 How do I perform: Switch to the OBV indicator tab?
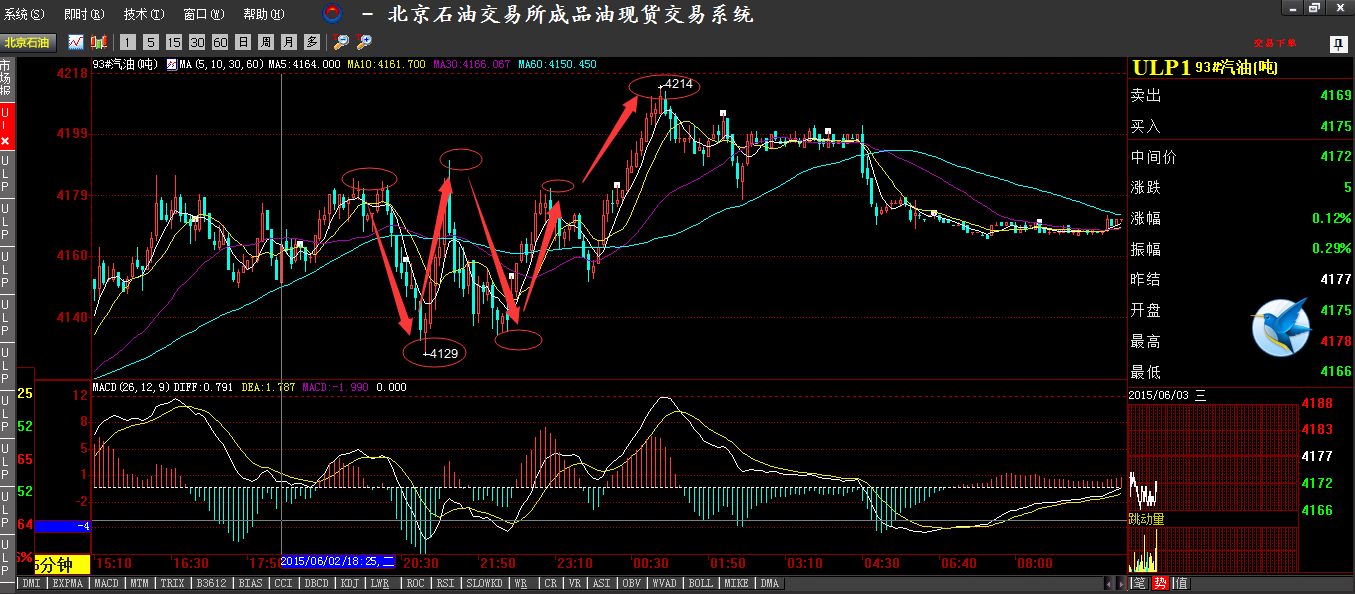tap(633, 583)
